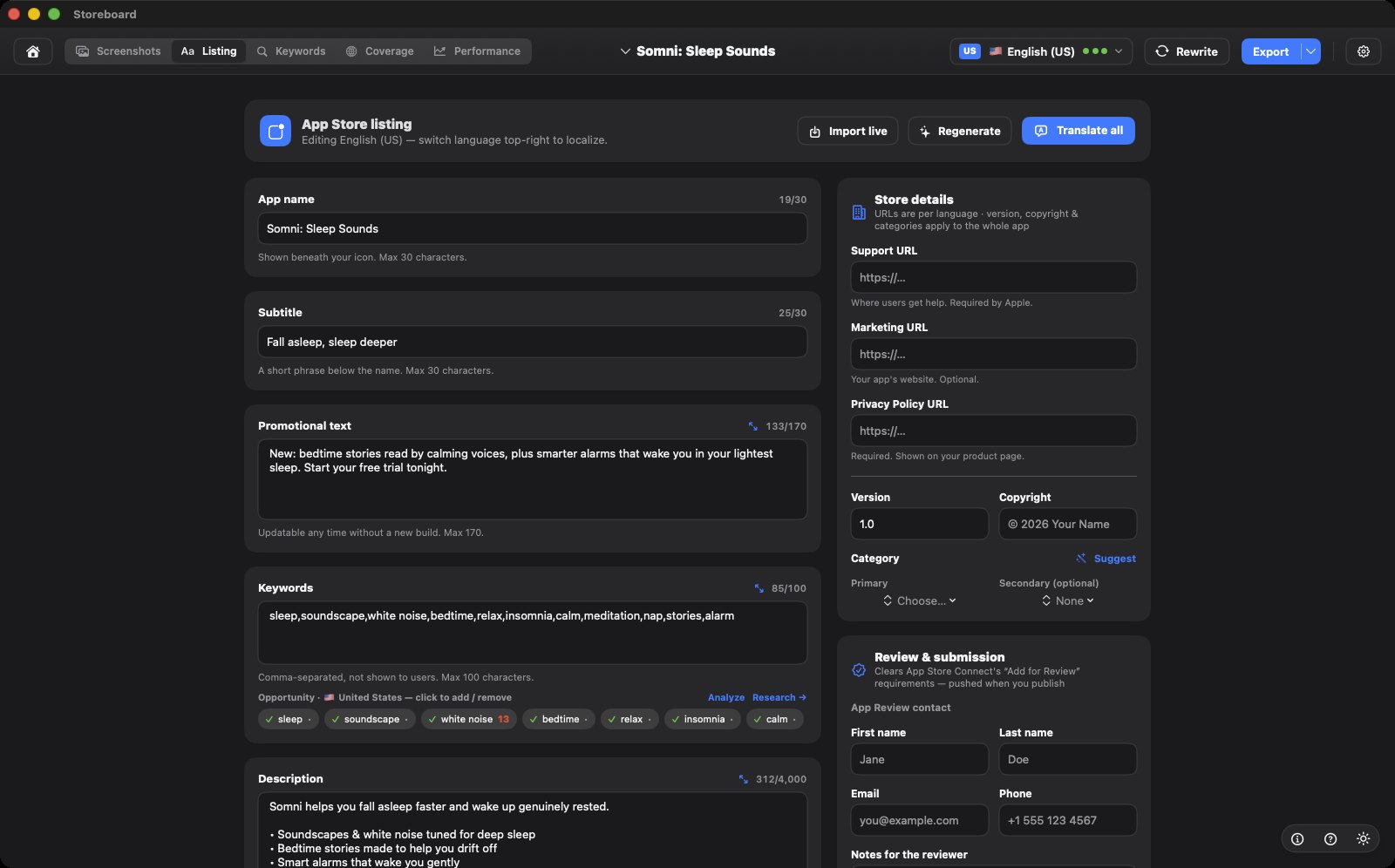This screenshot has height=868, width=1395.
Task: Choose a Primary category
Action: 920,600
